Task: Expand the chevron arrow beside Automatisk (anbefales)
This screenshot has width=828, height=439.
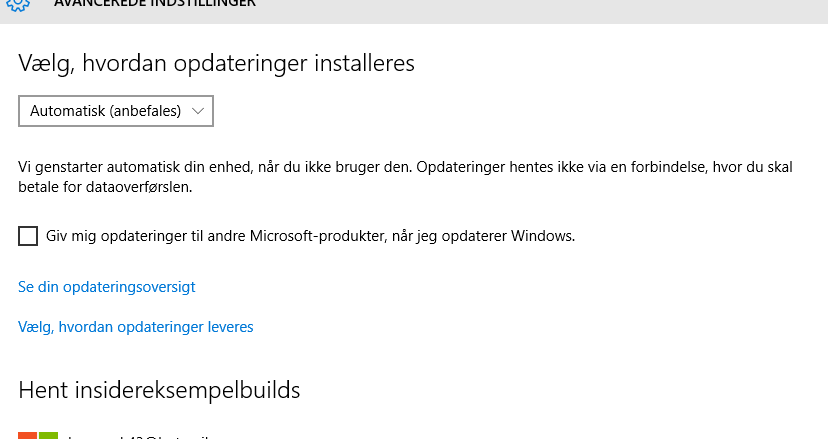Action: coord(198,111)
